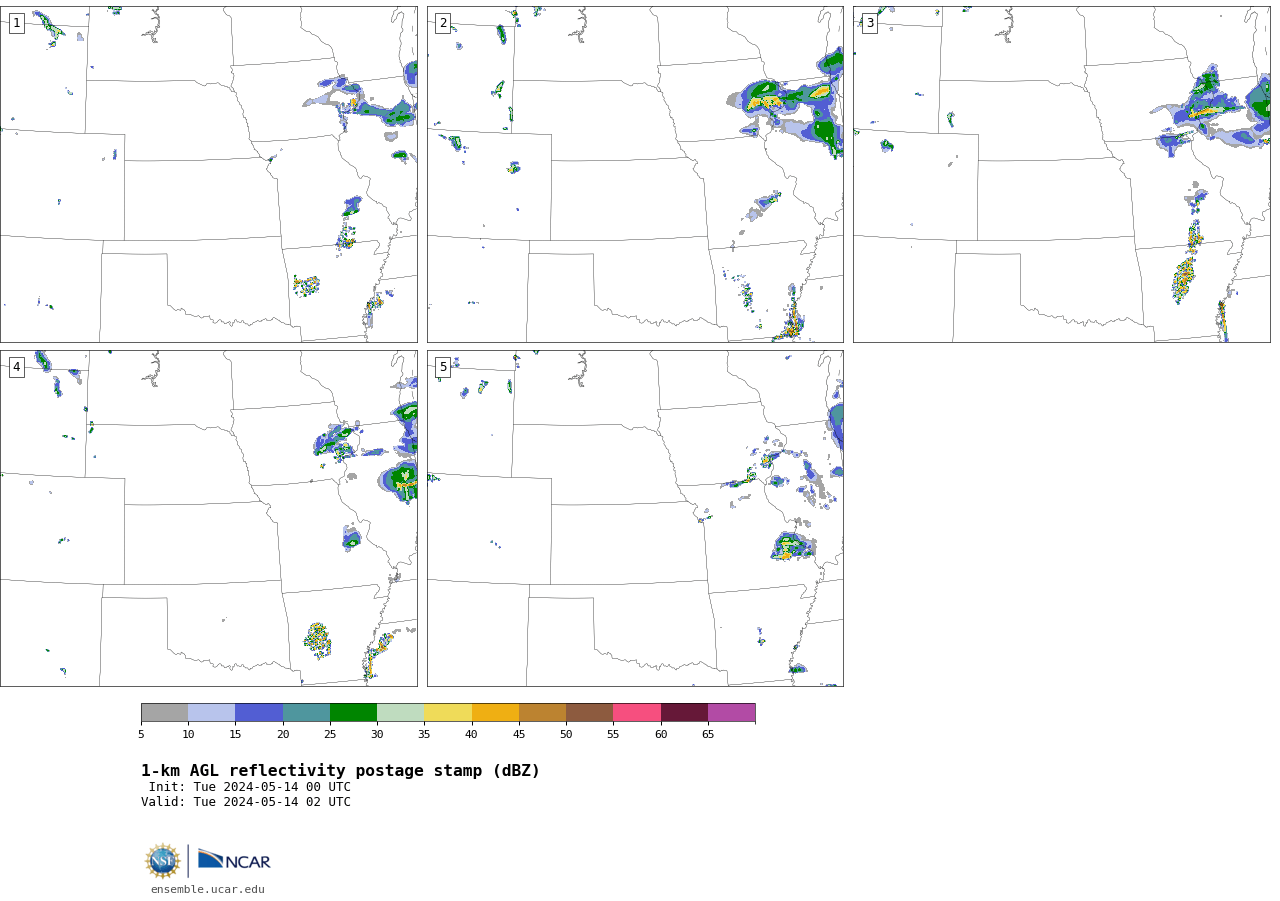The width and height of the screenshot is (1280, 901).
Task: Click the colorbar tick label 20
Action: (x=283, y=734)
